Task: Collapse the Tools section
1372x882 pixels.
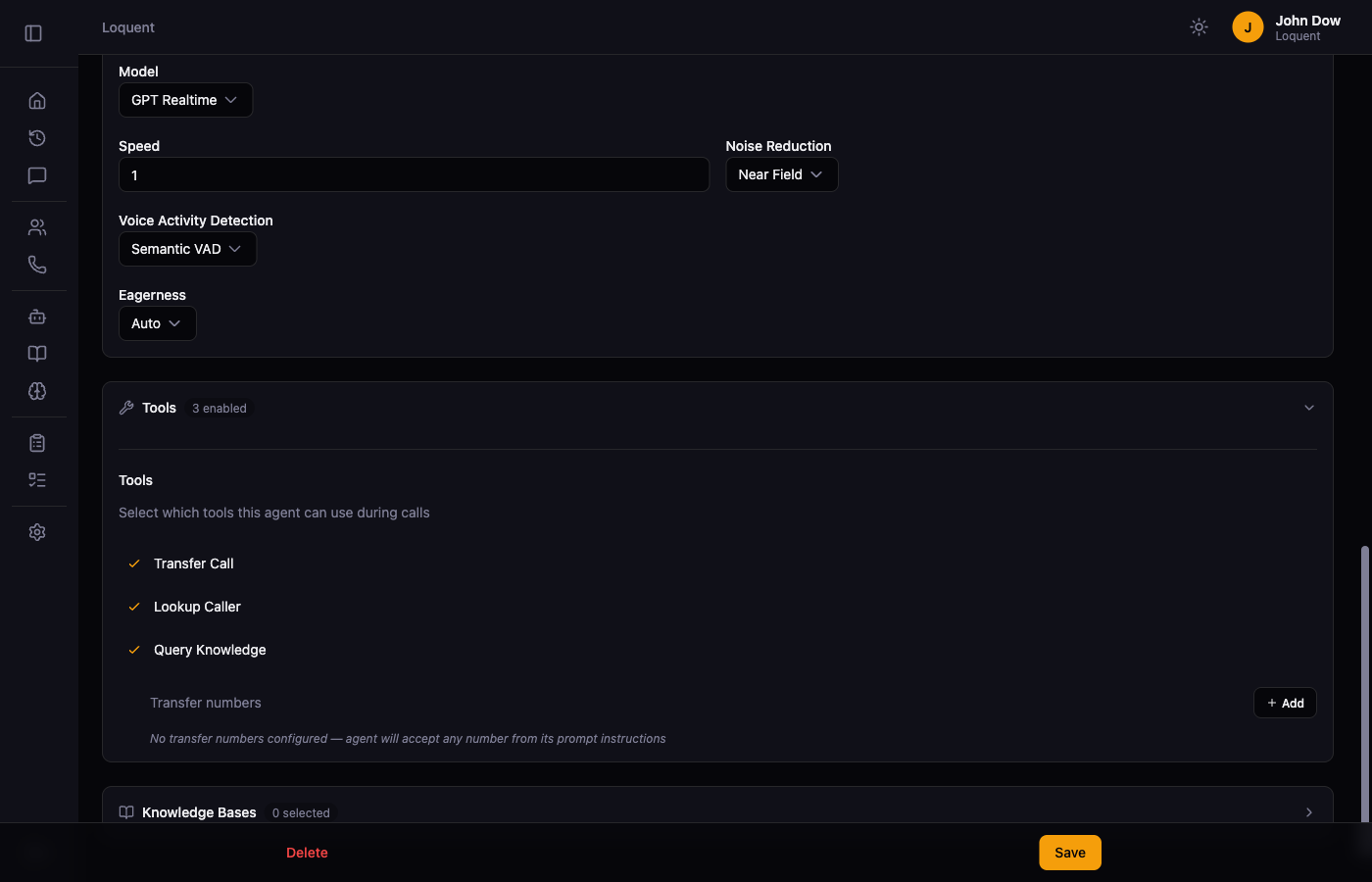Action: 1308,407
